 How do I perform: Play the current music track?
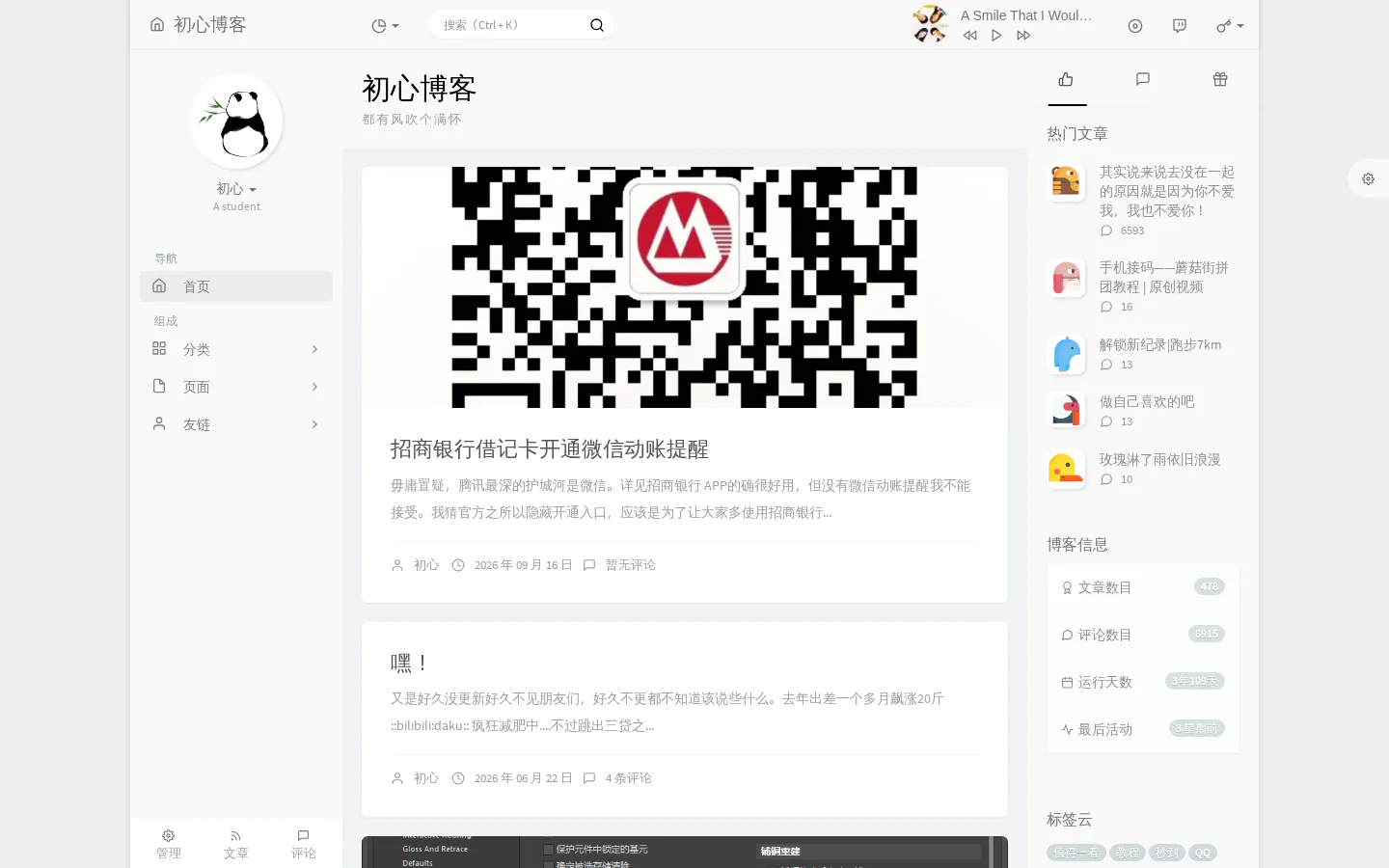click(x=996, y=36)
